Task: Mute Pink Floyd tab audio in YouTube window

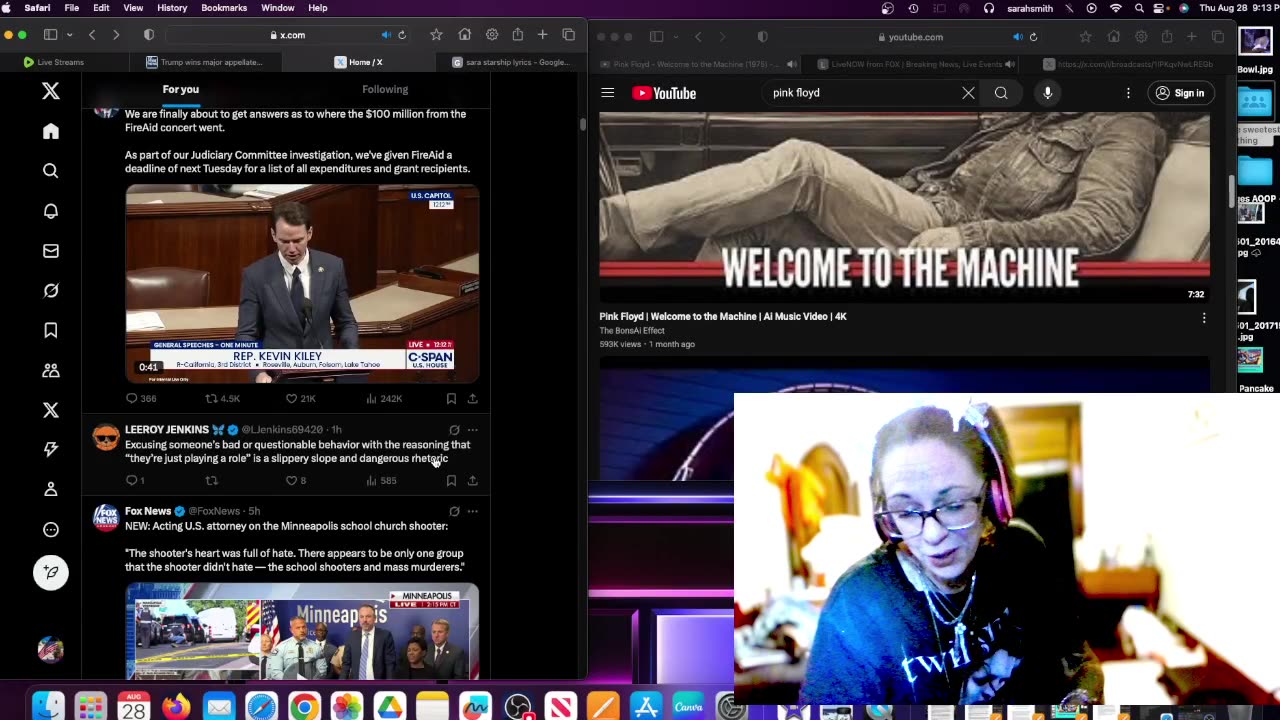Action: [792, 64]
